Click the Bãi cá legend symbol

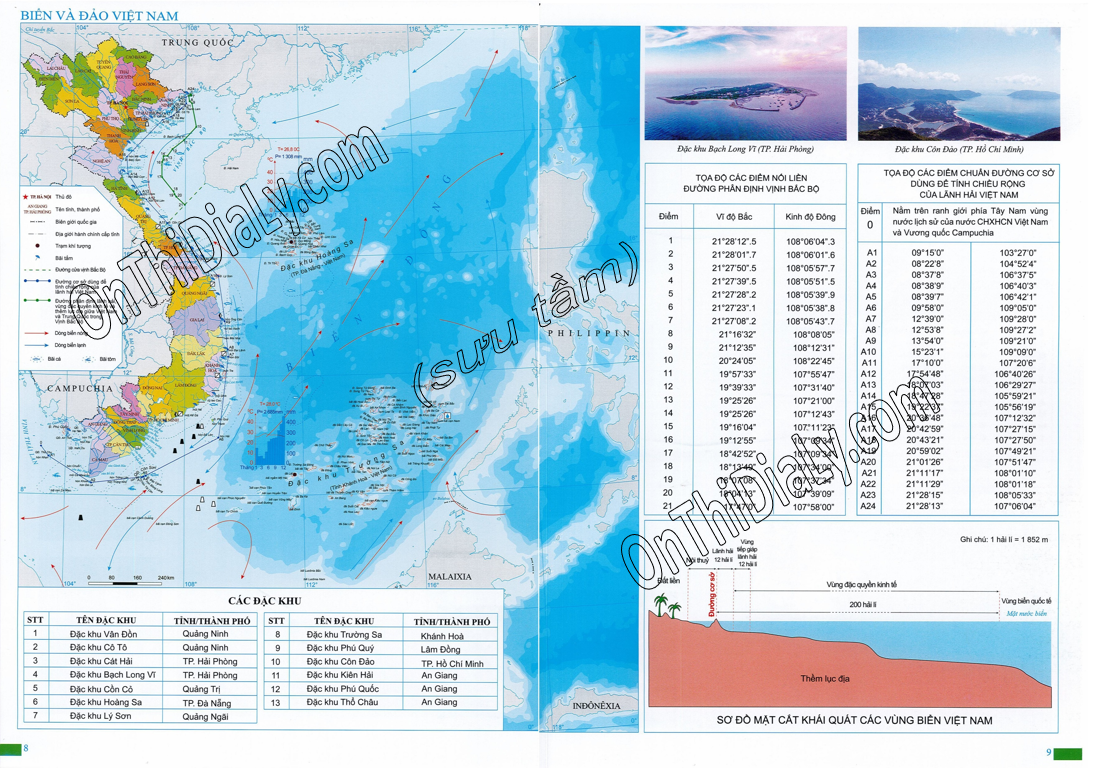(x=37, y=358)
